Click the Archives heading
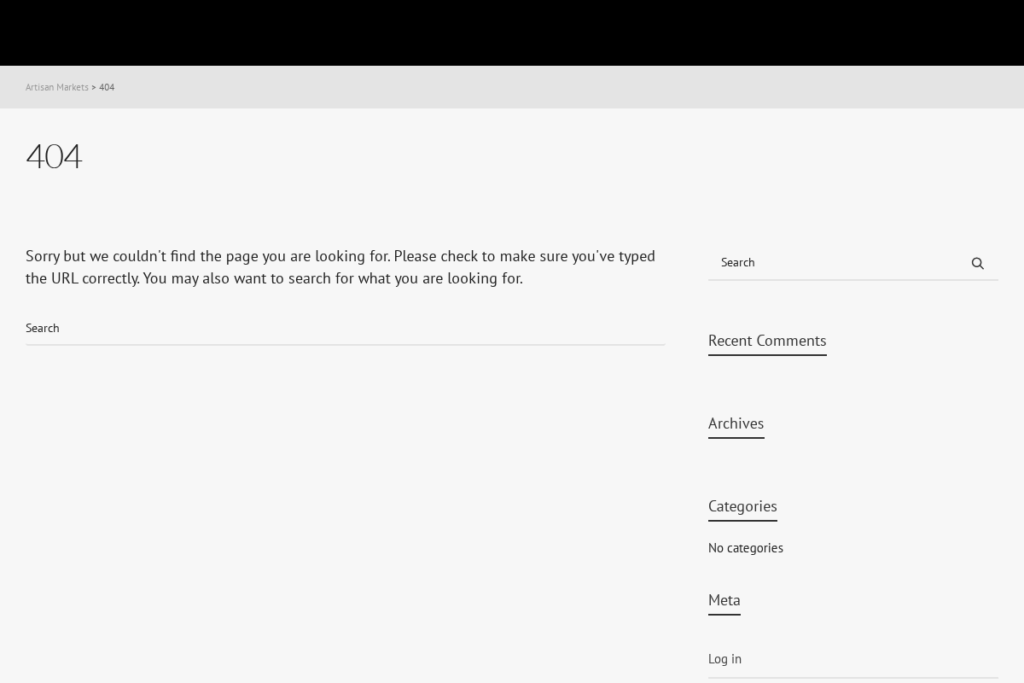1024x683 pixels. point(736,424)
